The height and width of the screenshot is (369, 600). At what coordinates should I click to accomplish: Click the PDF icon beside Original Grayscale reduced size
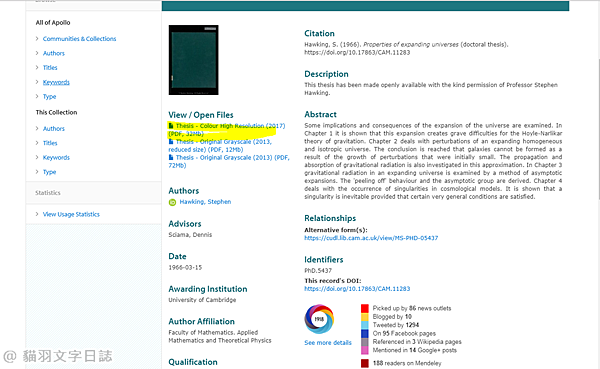pyautogui.click(x=171, y=142)
